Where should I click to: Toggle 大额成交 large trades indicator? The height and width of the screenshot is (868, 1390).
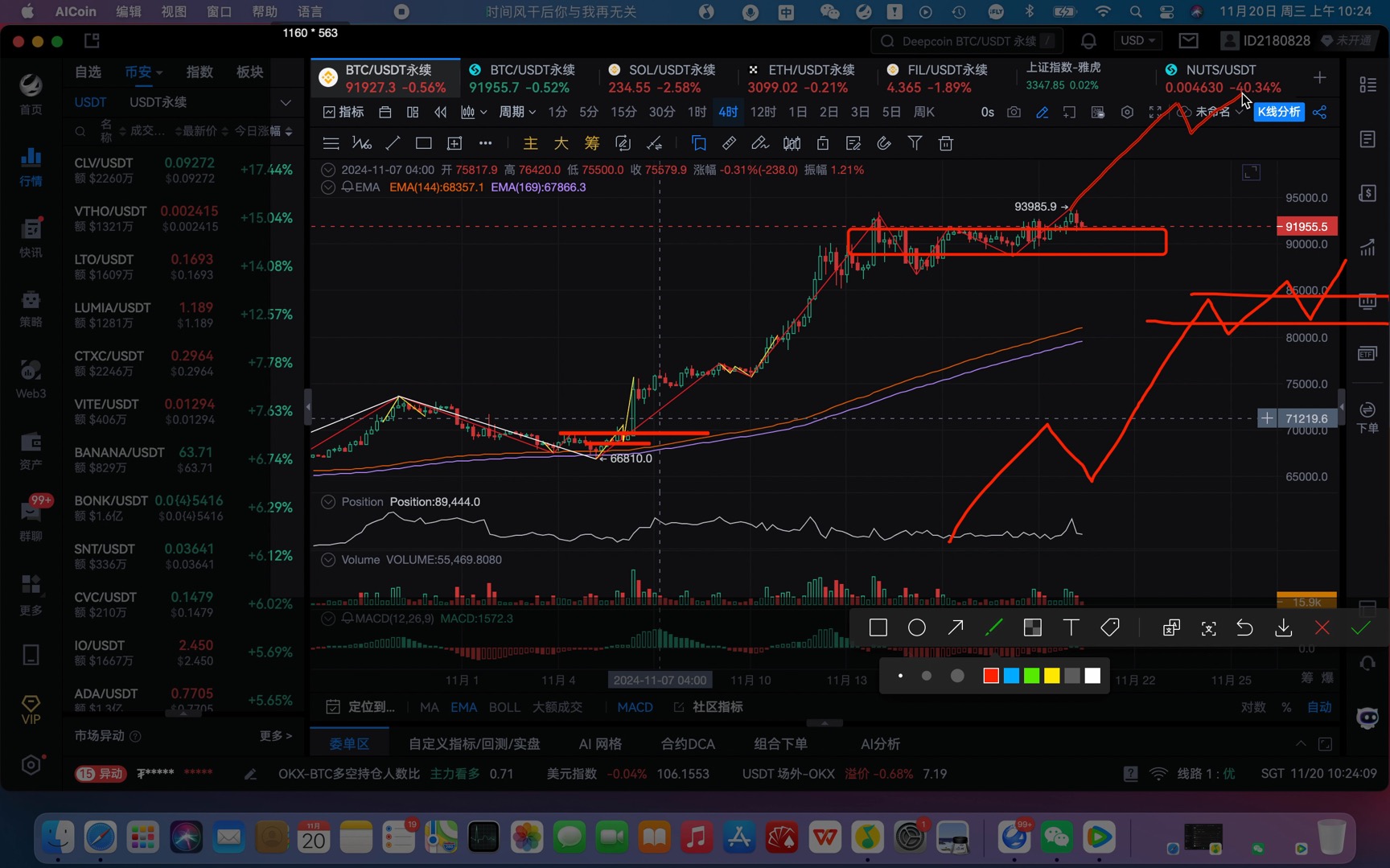click(557, 706)
